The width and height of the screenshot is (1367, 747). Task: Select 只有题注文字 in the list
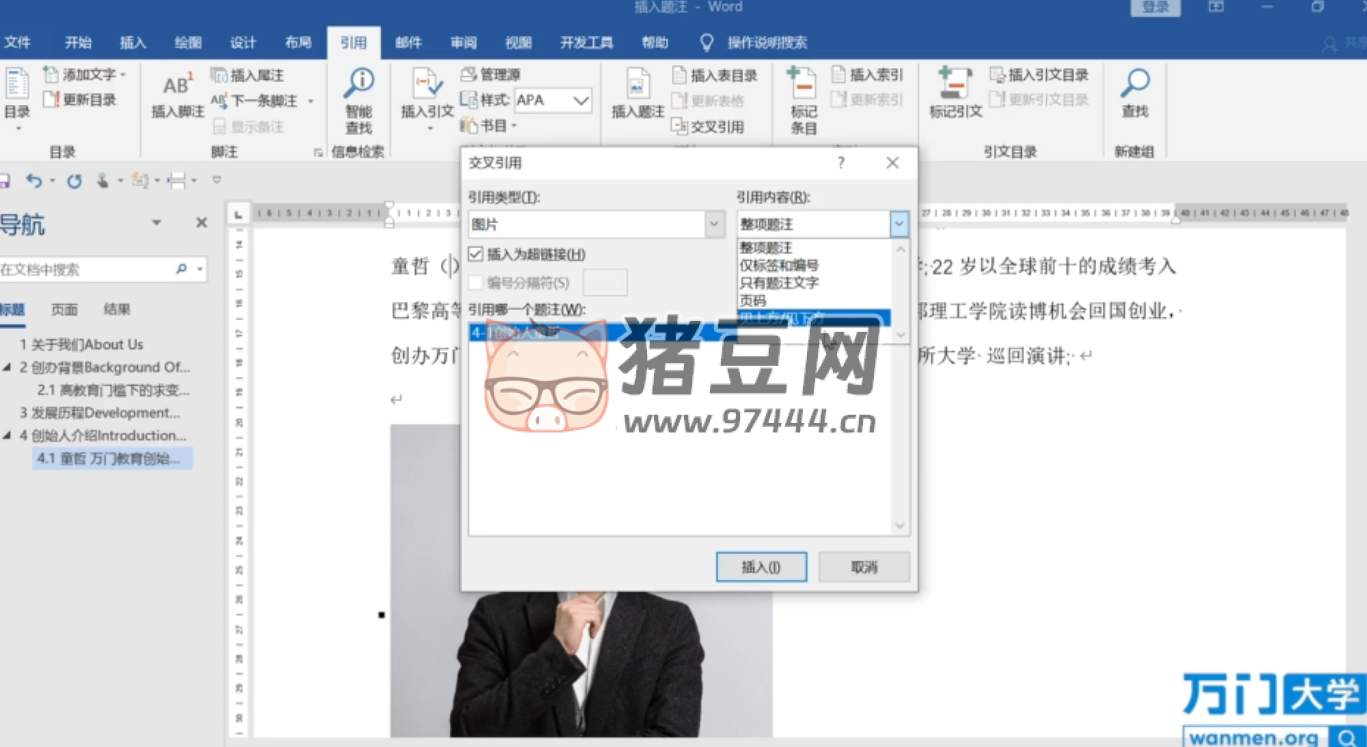779,283
